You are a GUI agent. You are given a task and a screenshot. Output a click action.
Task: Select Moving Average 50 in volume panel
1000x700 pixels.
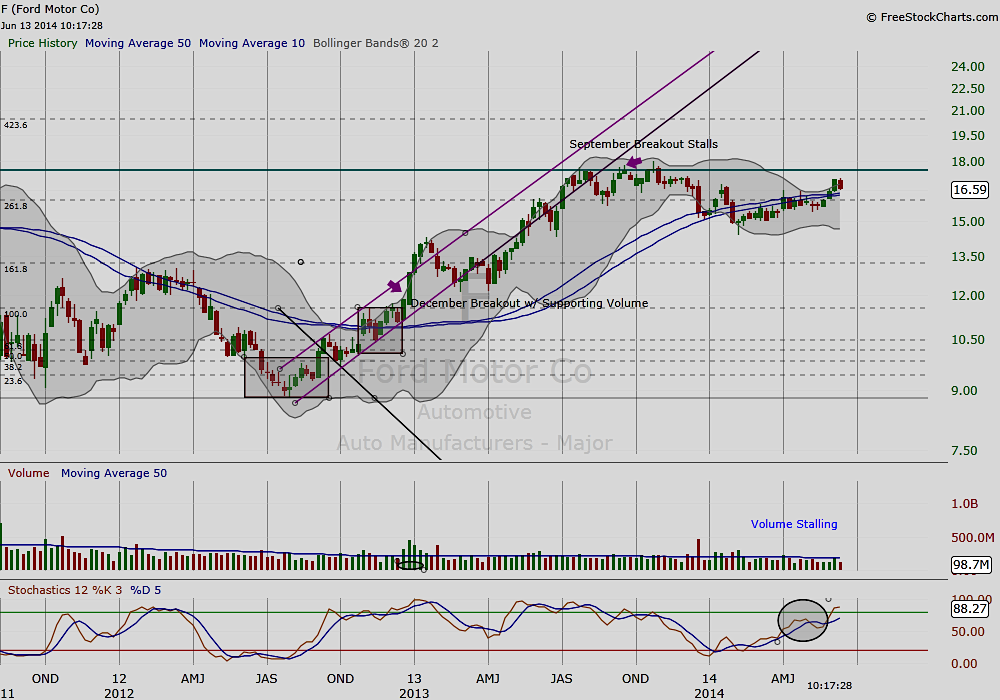coord(114,473)
